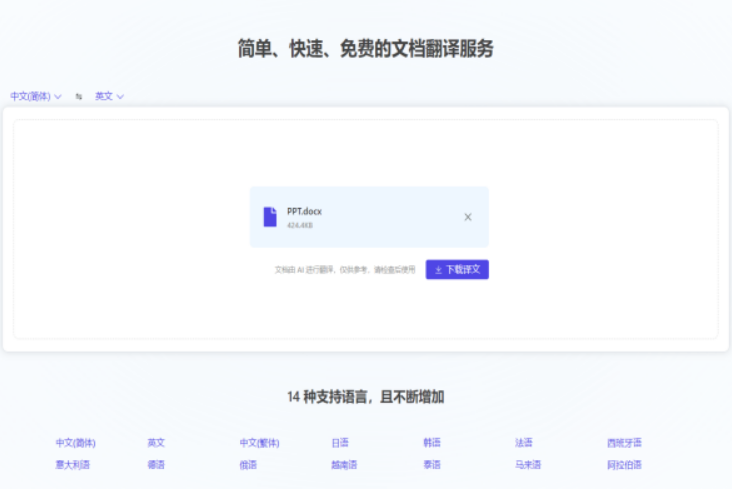
Task: Click the purple document file icon
Action: (270, 217)
